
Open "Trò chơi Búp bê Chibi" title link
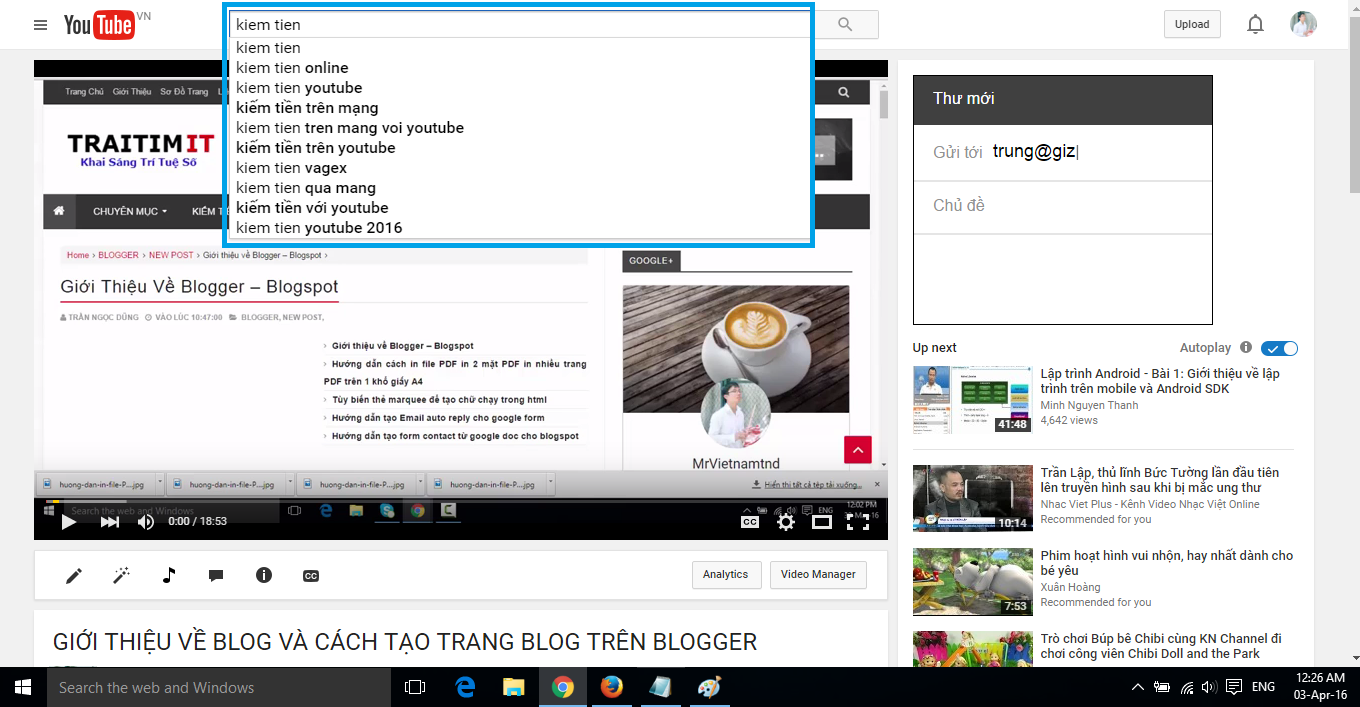(1161, 646)
